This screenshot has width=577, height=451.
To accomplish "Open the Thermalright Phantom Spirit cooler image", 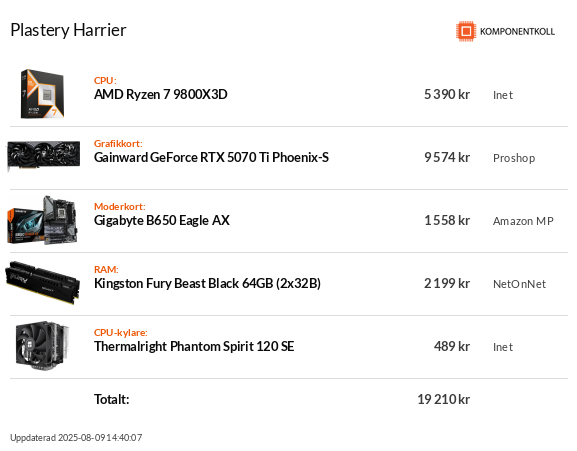I will pyautogui.click(x=42, y=346).
